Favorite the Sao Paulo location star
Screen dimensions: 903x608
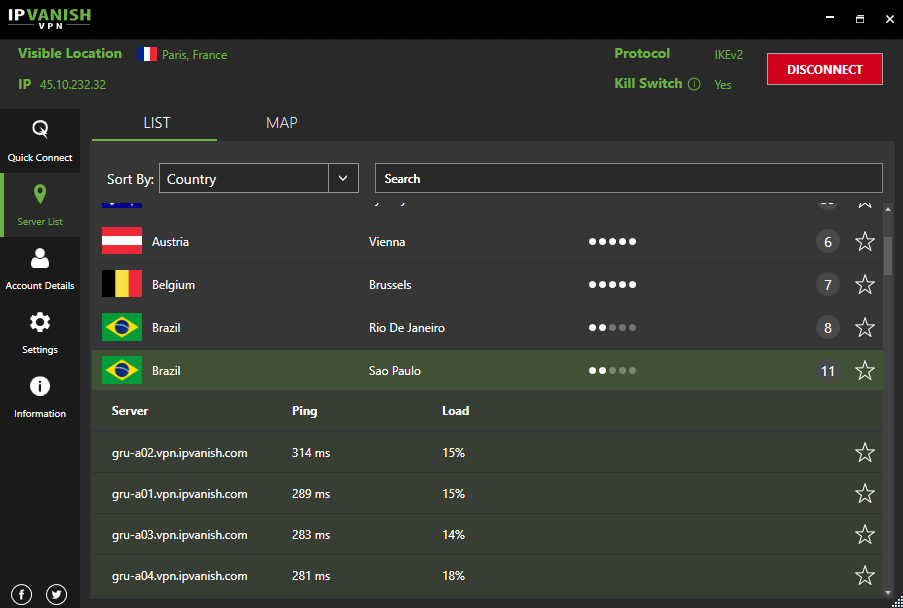coord(864,370)
